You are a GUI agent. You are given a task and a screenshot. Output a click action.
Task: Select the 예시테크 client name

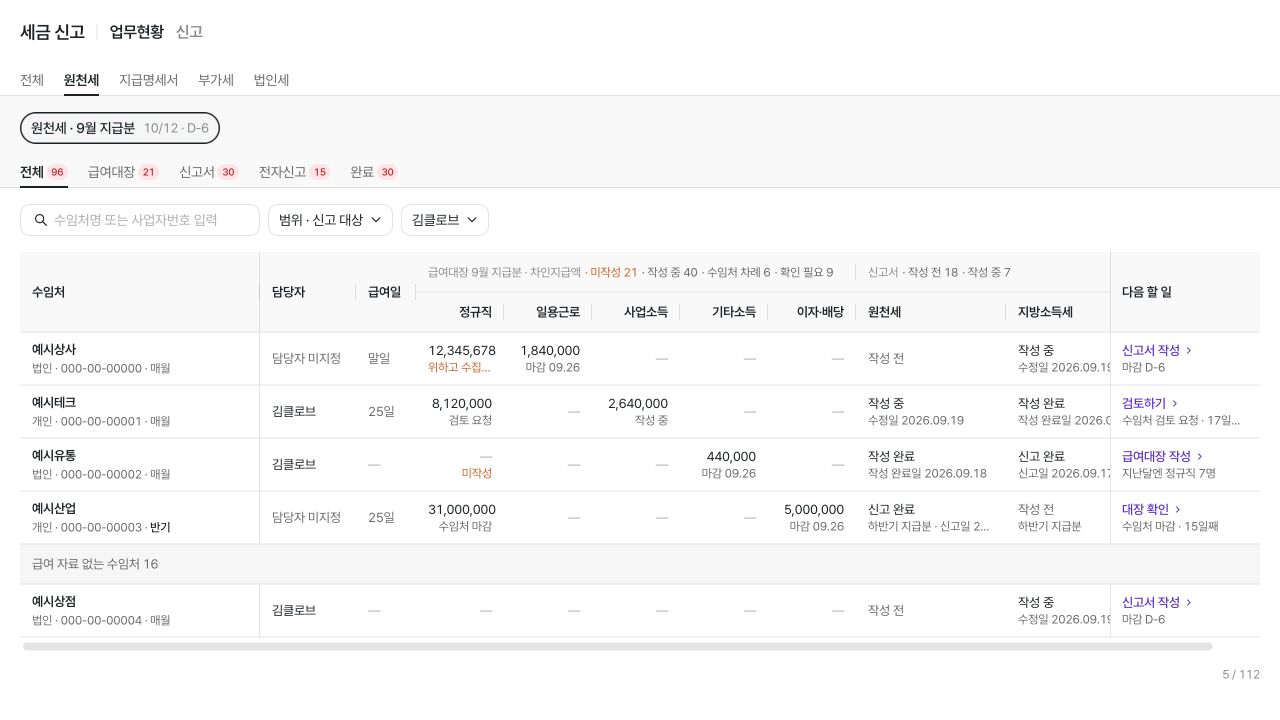click(54, 403)
